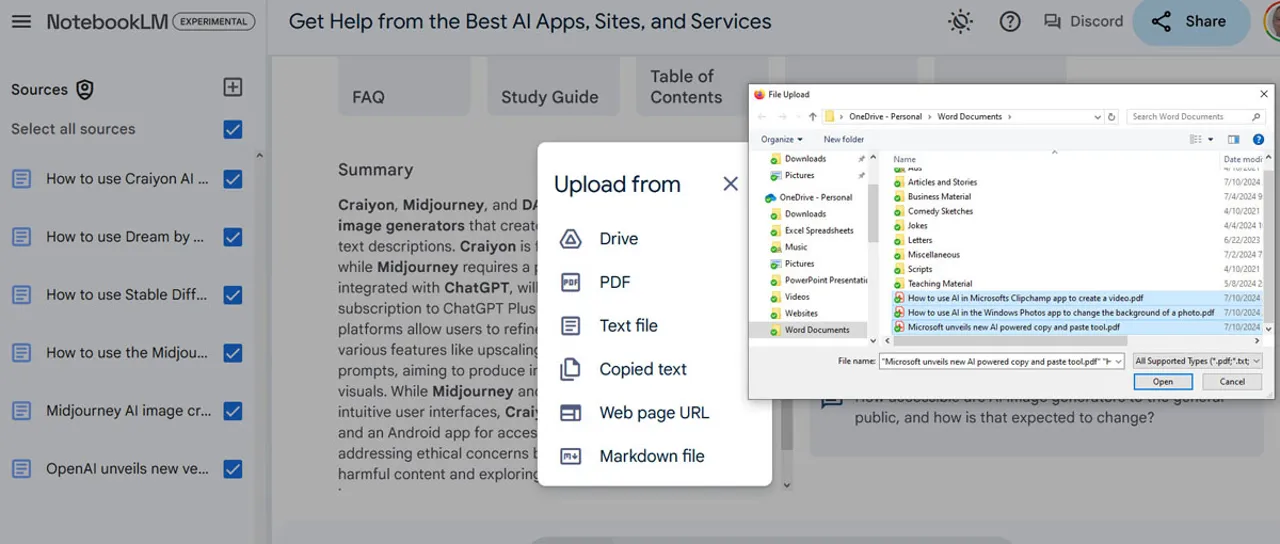The height and width of the screenshot is (544, 1280).
Task: Click the Share button
Action: click(x=1190, y=21)
